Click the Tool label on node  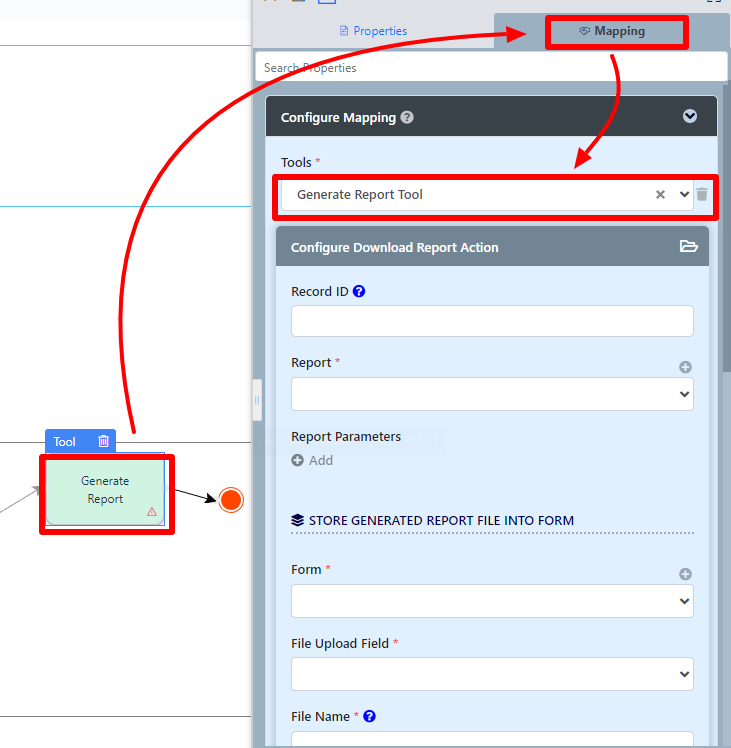(64, 442)
